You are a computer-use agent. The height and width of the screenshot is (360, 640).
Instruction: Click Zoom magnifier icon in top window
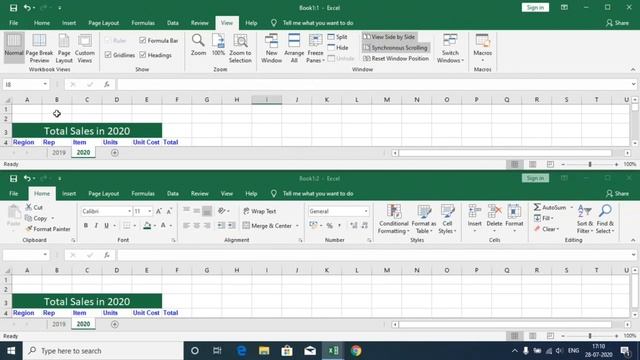198,45
